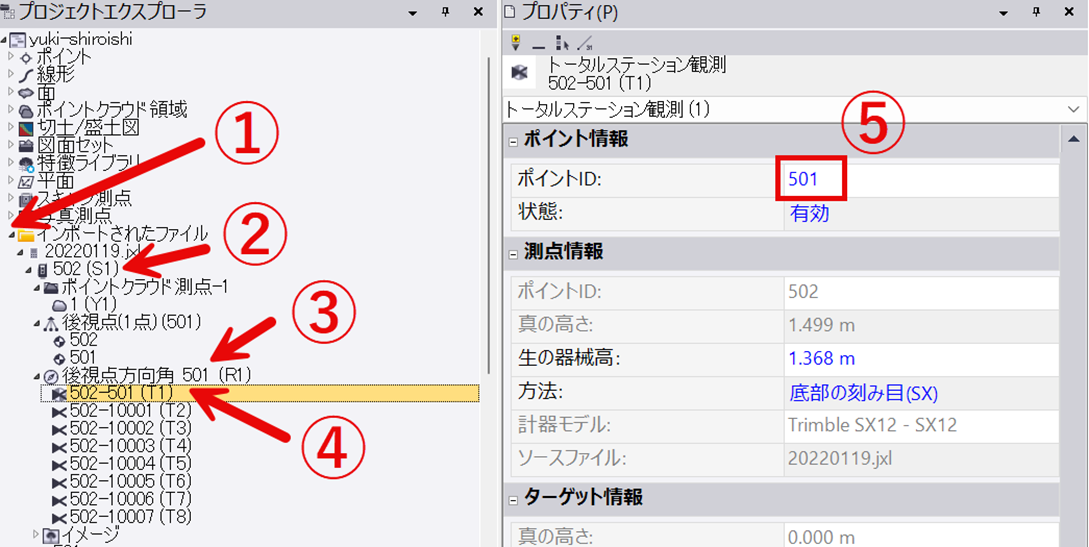Viewport: 1089px width, 547px height.
Task: Expand the 切土/盛土図 node
Action: click(x=11, y=127)
